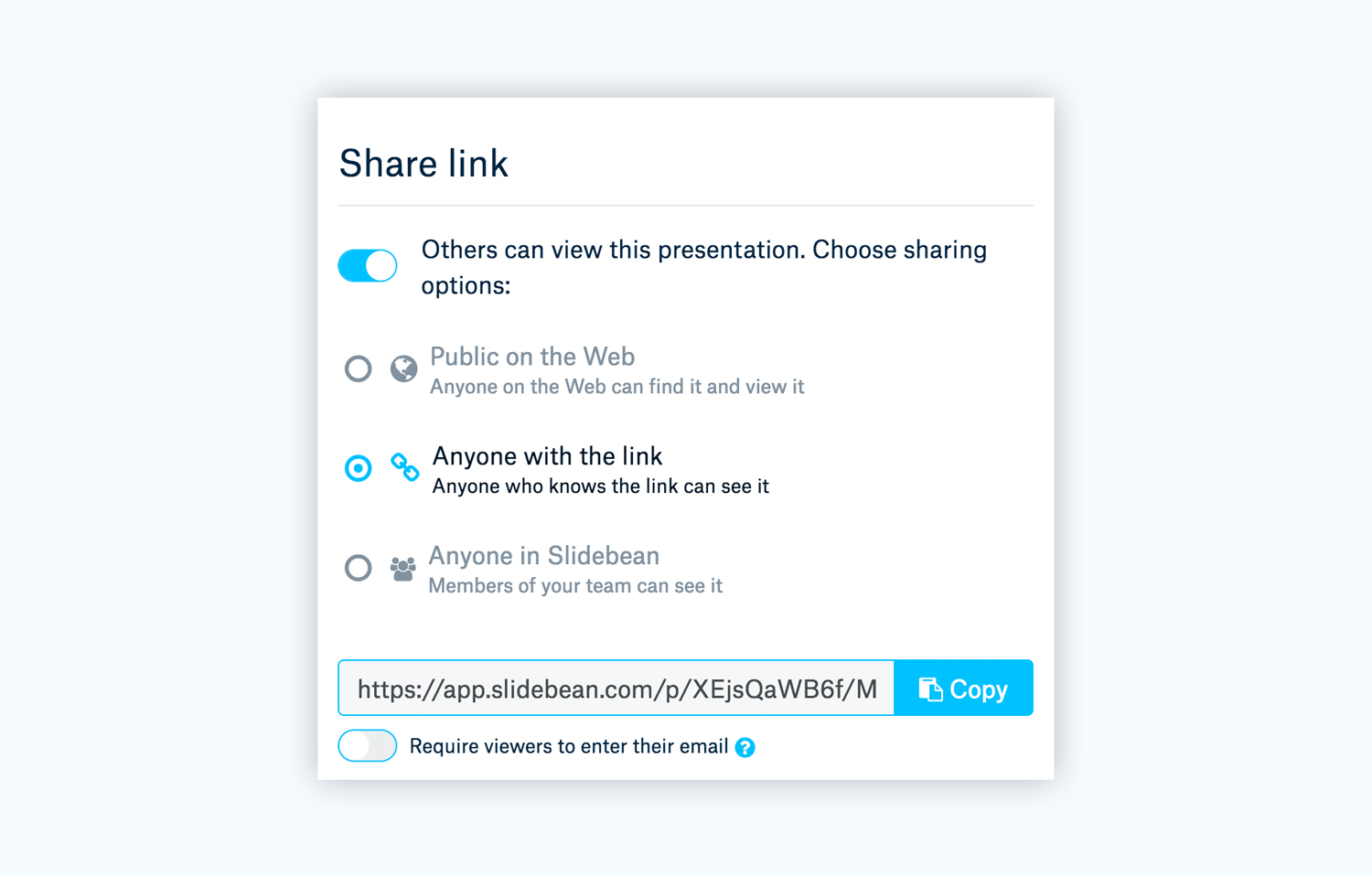Click "Members of your team can see it" description
This screenshot has height=876, width=1372.
(575, 586)
